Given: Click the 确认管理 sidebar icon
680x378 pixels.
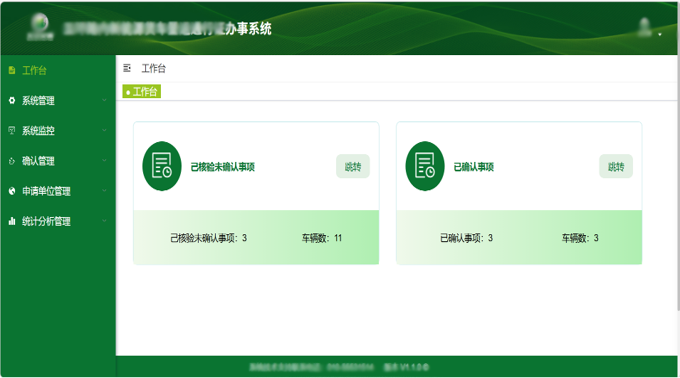Looking at the screenshot, I should click(x=12, y=161).
